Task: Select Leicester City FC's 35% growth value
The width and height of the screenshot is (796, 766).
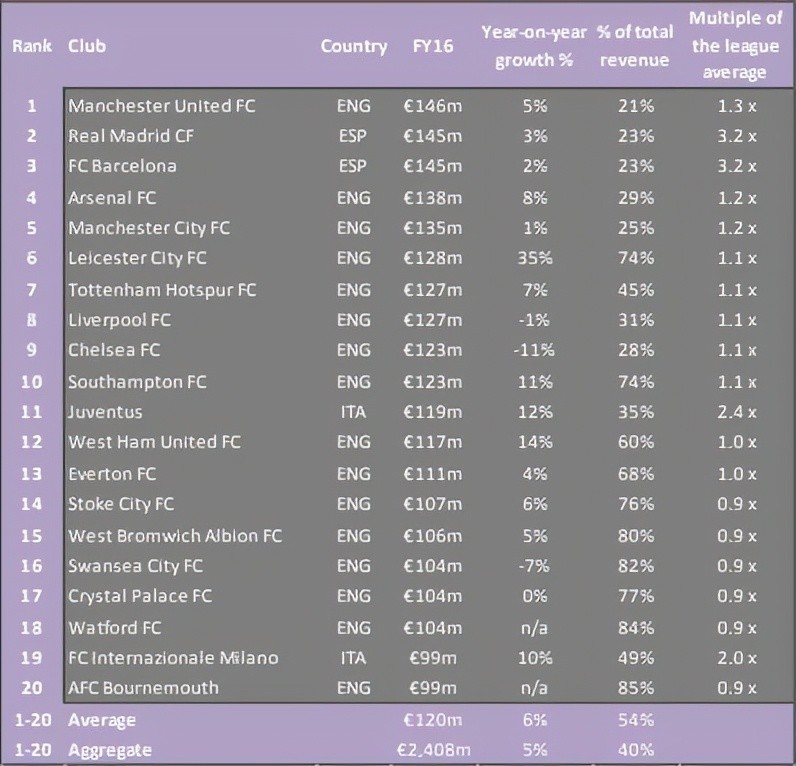Action: 535,258
